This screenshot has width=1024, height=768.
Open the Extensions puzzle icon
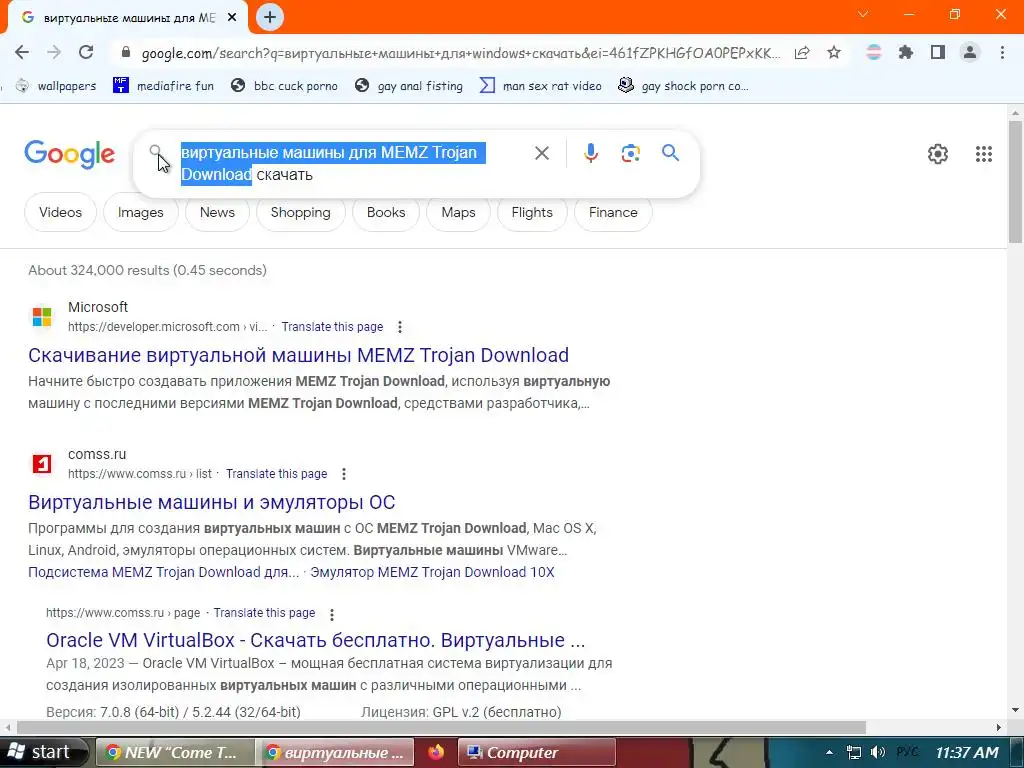905,53
